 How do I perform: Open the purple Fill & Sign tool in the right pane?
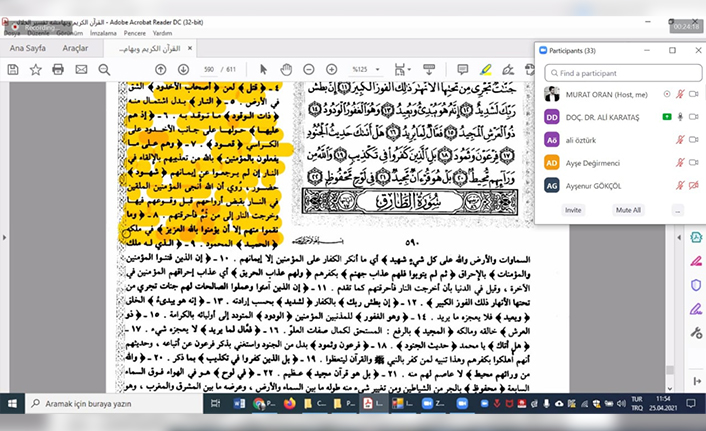click(x=696, y=309)
